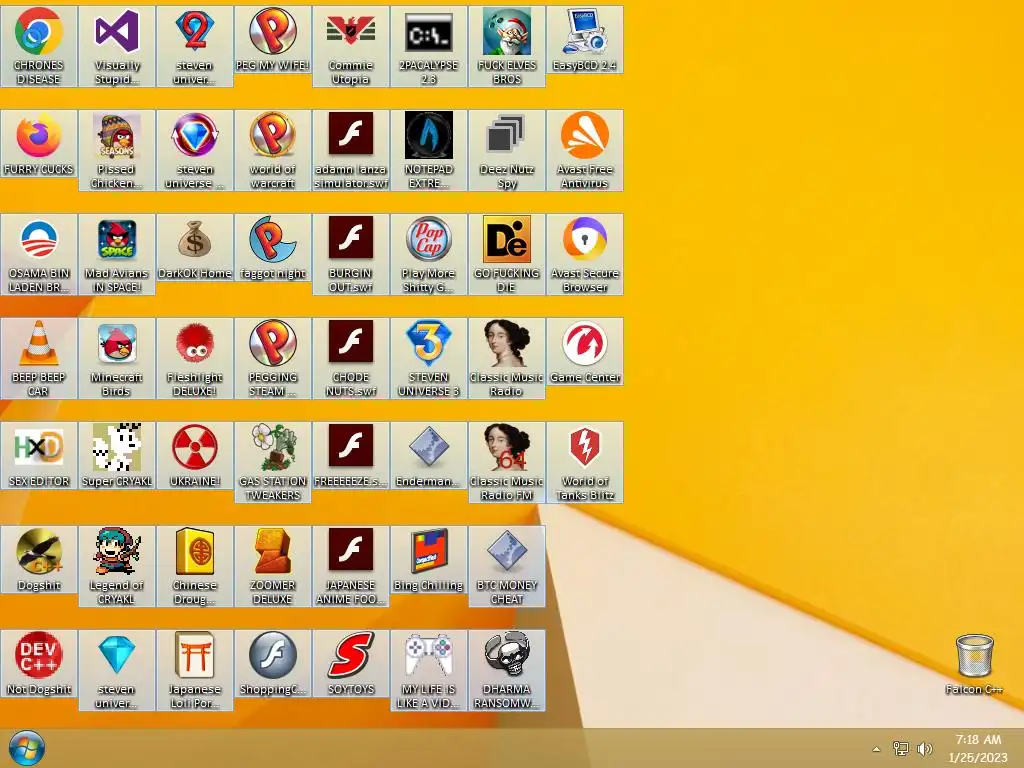Open the PopCap Play More shortcut
Screen dimensions: 1024x768
tap(428, 254)
